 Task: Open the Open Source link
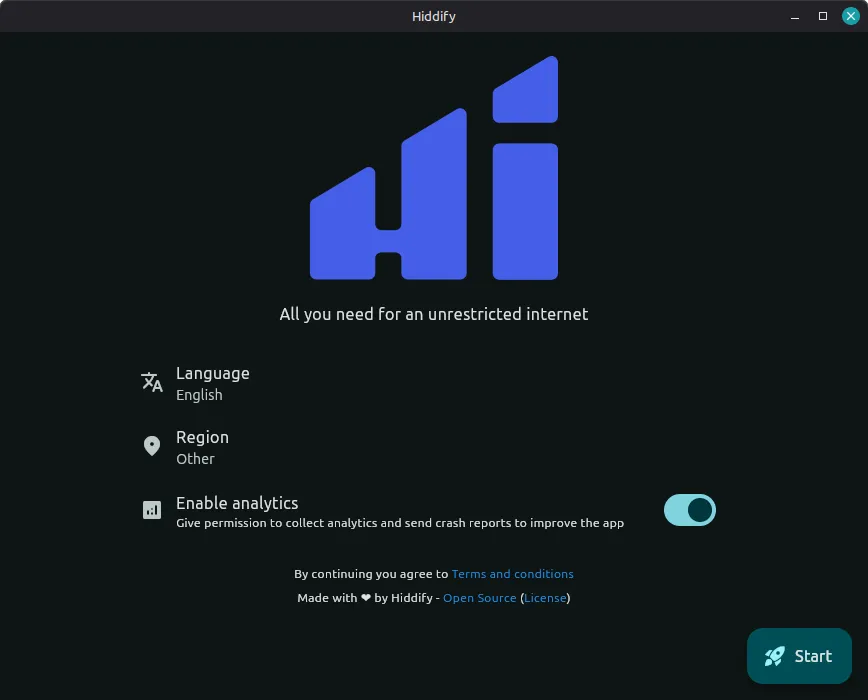479,598
